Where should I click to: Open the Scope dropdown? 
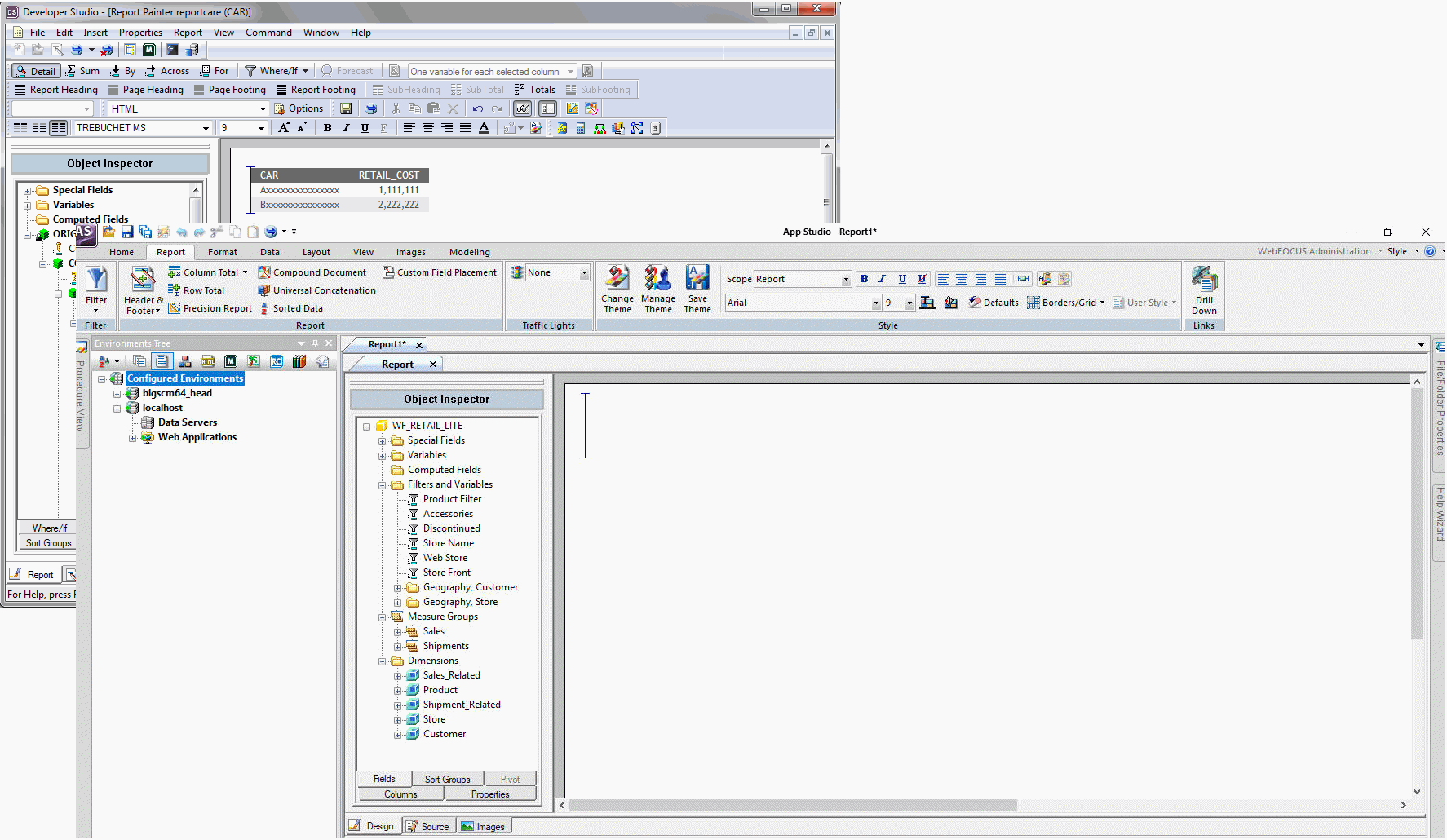click(845, 280)
